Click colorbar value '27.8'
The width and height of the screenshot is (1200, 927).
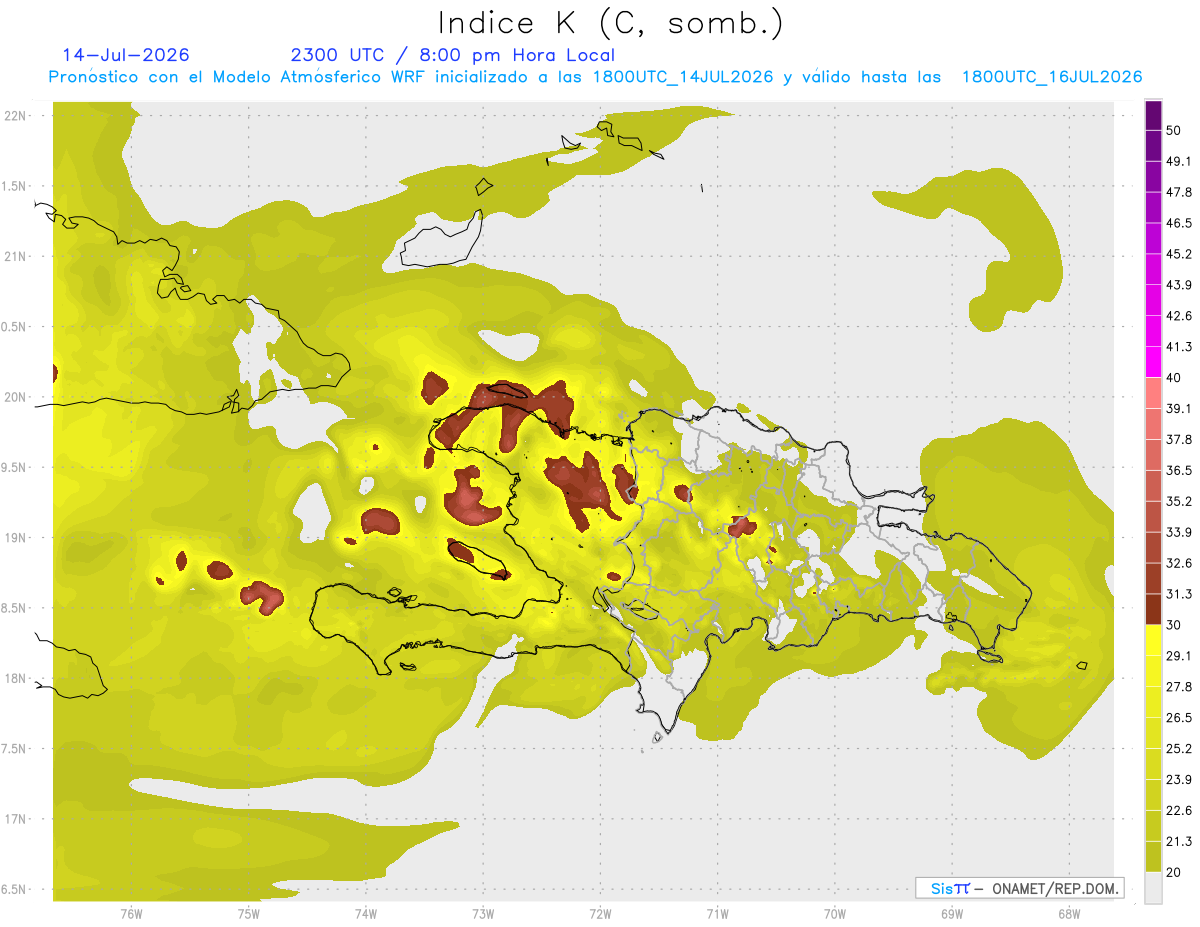[x=1179, y=687]
